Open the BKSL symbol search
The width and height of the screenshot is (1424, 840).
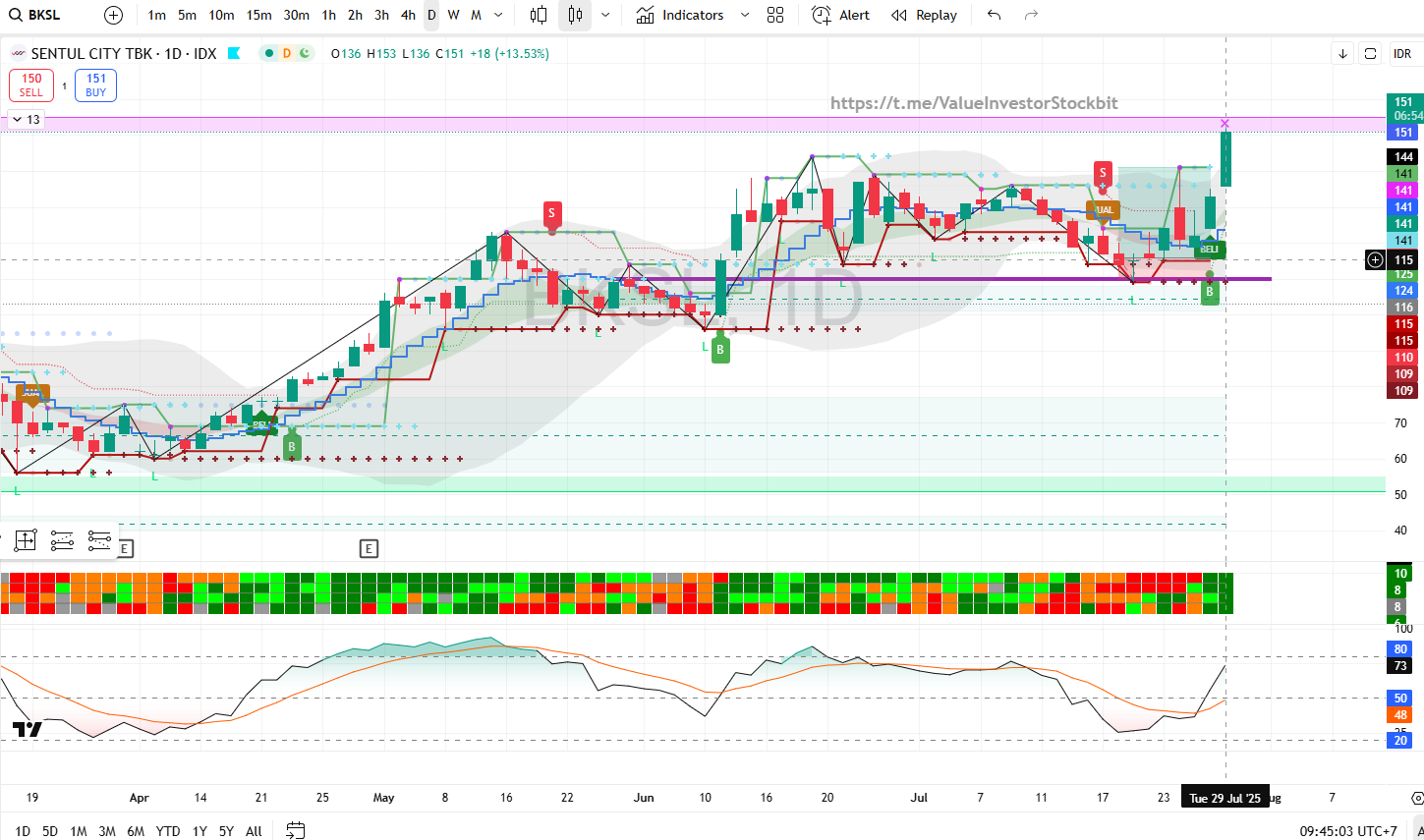(35, 15)
